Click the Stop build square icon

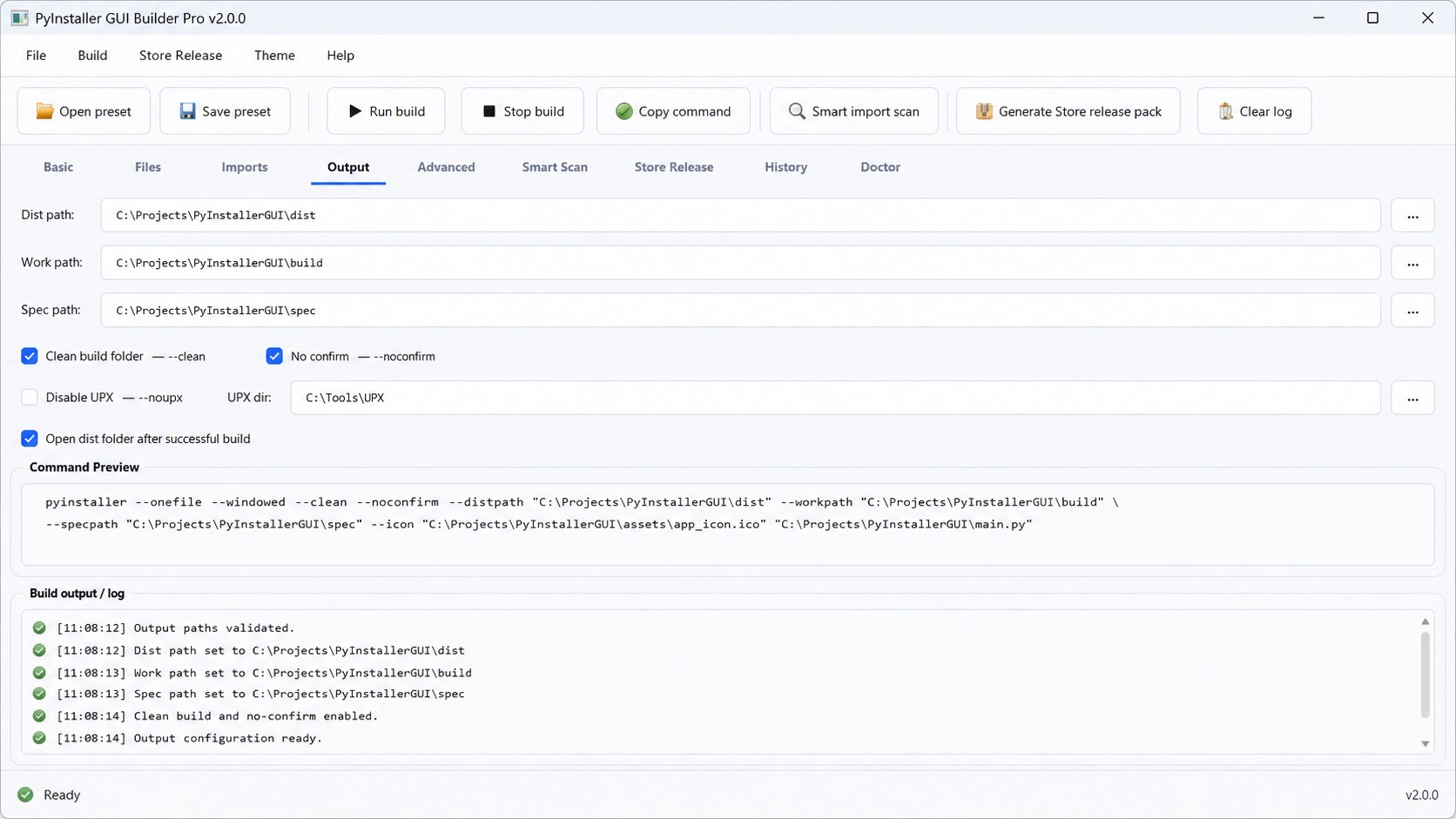(489, 111)
